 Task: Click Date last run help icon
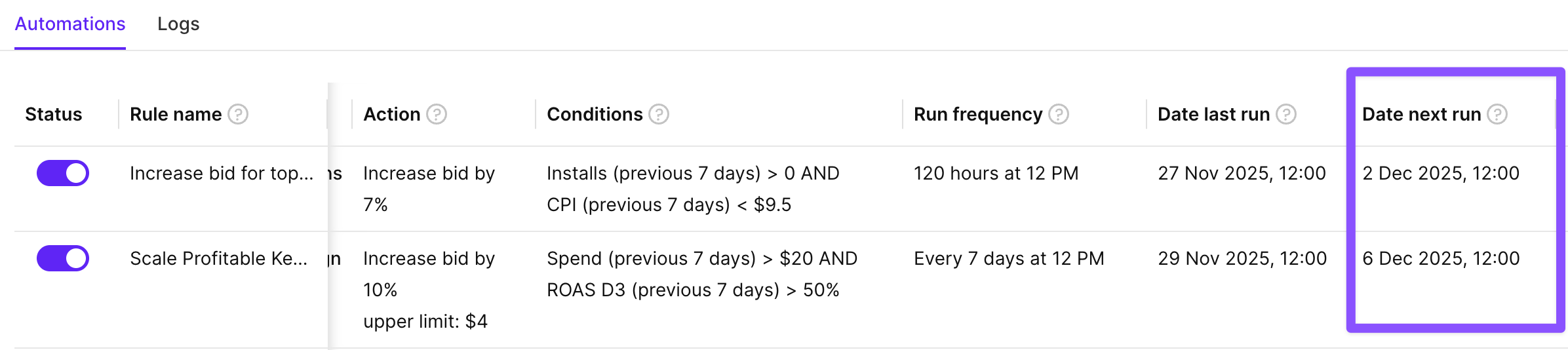click(x=1286, y=115)
